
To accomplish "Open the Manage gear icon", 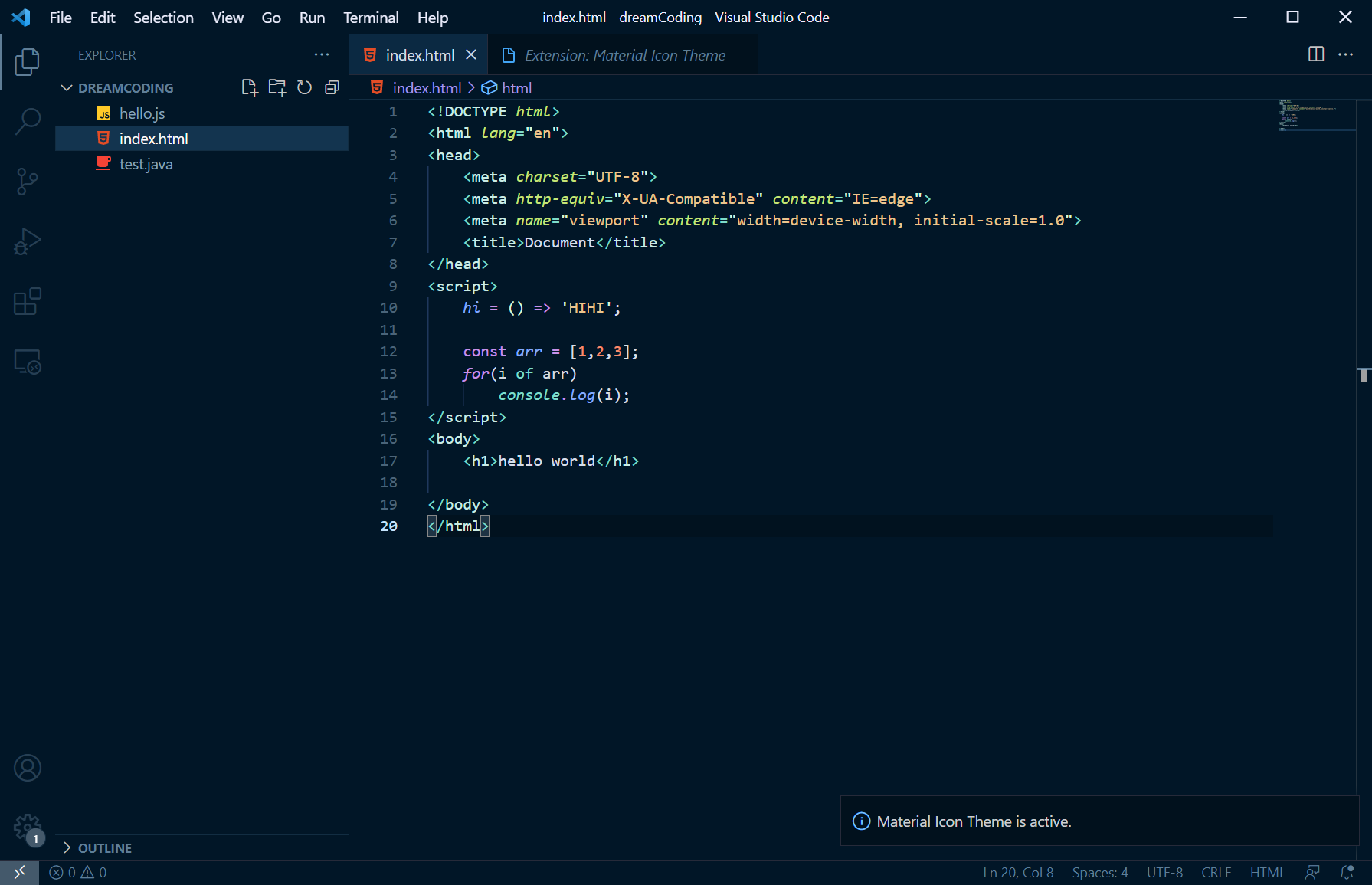I will (x=28, y=828).
